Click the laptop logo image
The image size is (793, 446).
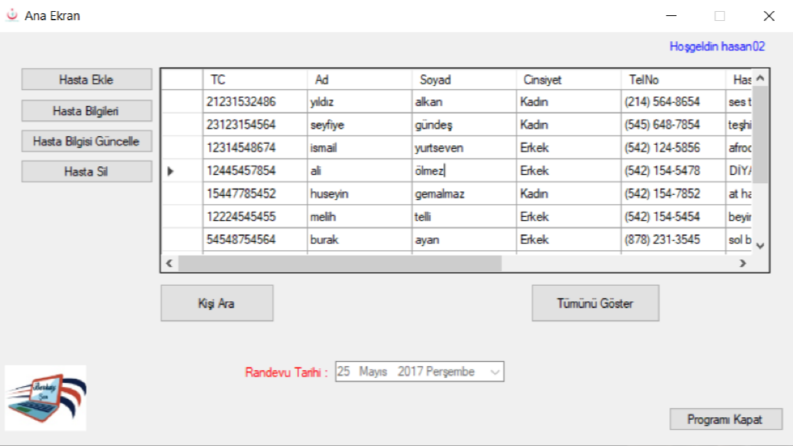click(46, 398)
